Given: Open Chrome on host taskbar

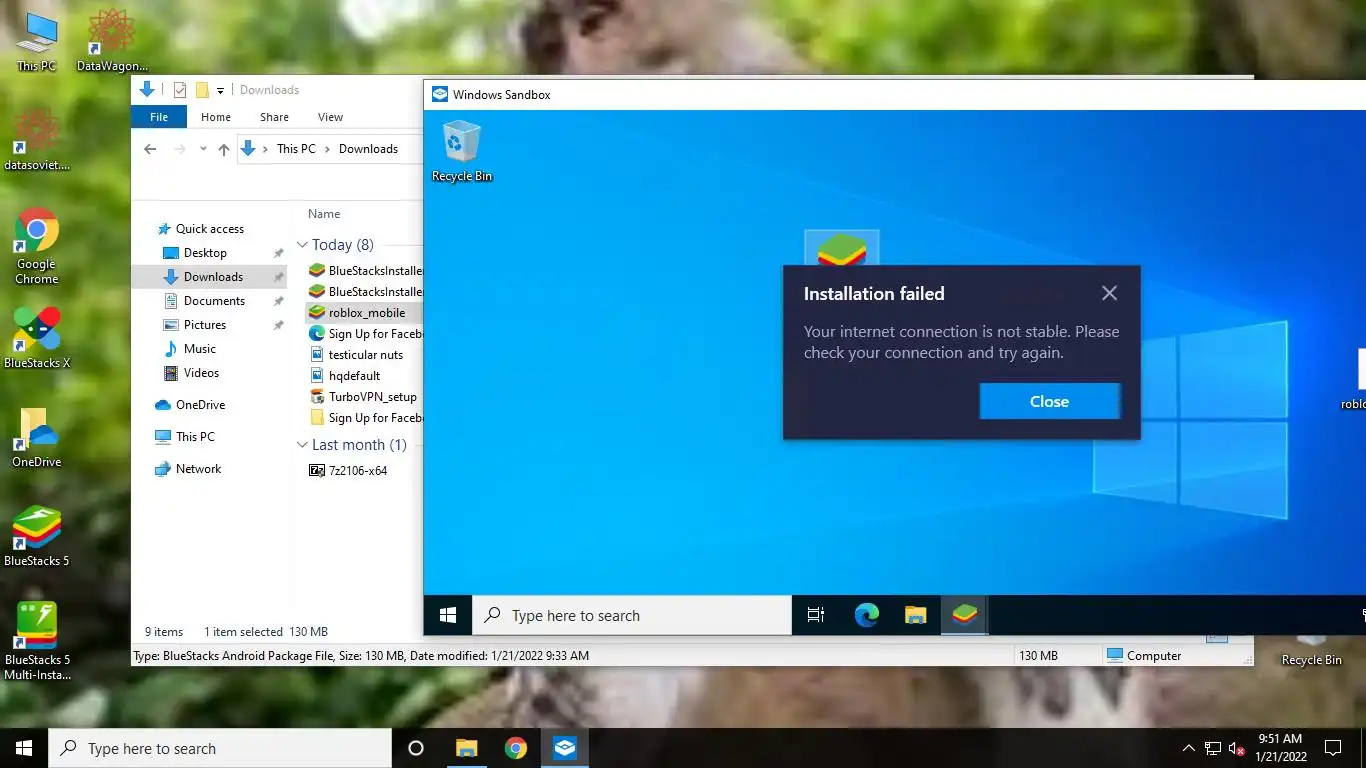Looking at the screenshot, I should (x=516, y=748).
